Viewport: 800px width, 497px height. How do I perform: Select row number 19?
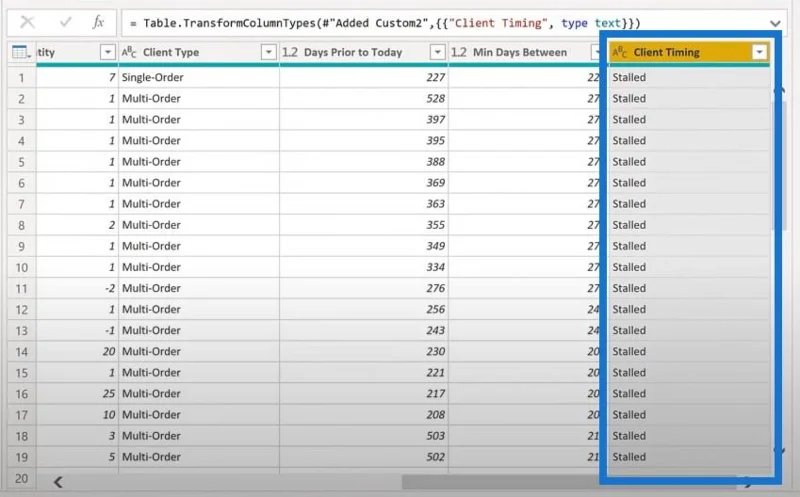coord(21,457)
